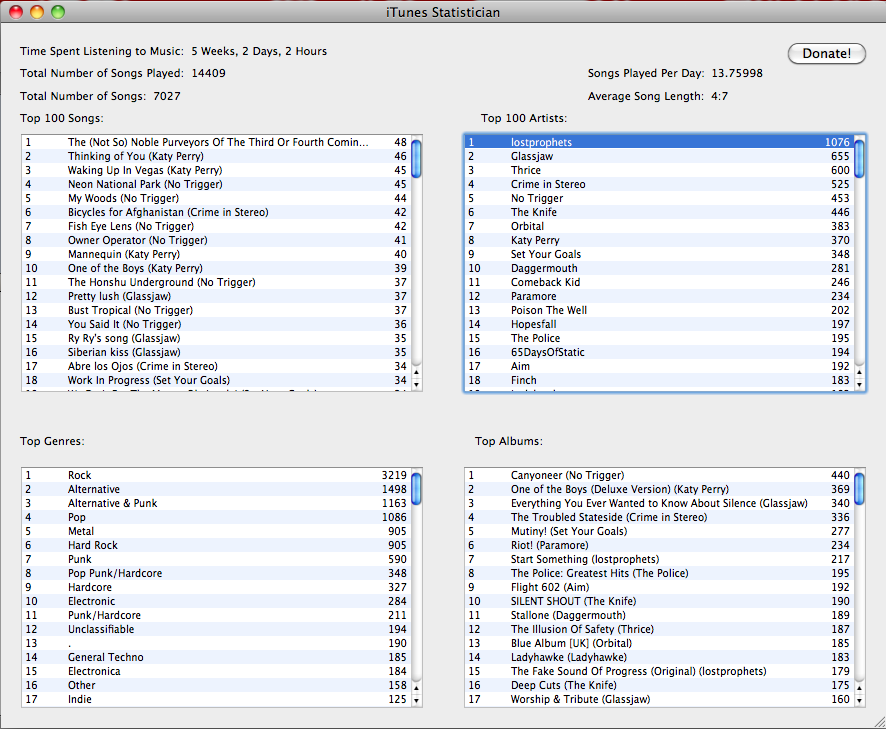Click the Top 100 Songs scrollbar thumb
This screenshot has width=886, height=729.
(x=416, y=159)
